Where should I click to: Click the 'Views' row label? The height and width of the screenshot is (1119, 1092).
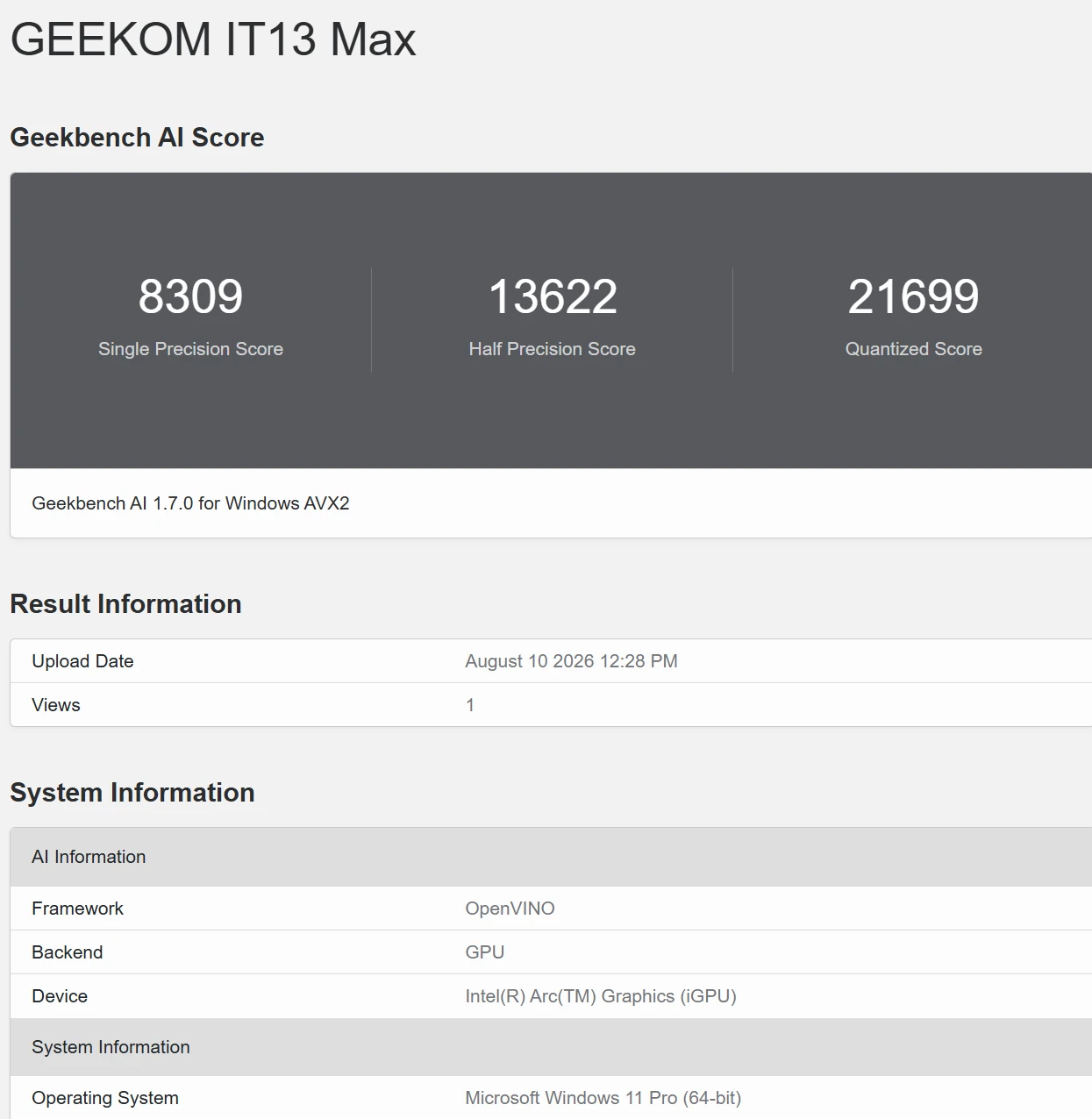pos(56,705)
